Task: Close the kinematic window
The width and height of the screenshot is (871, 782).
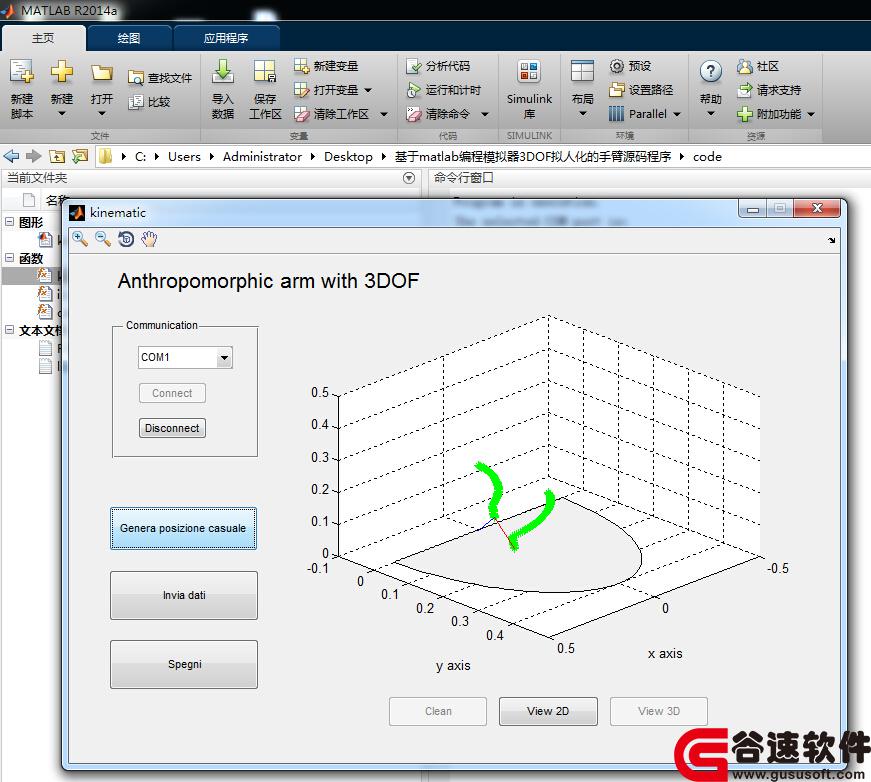Action: (x=817, y=208)
